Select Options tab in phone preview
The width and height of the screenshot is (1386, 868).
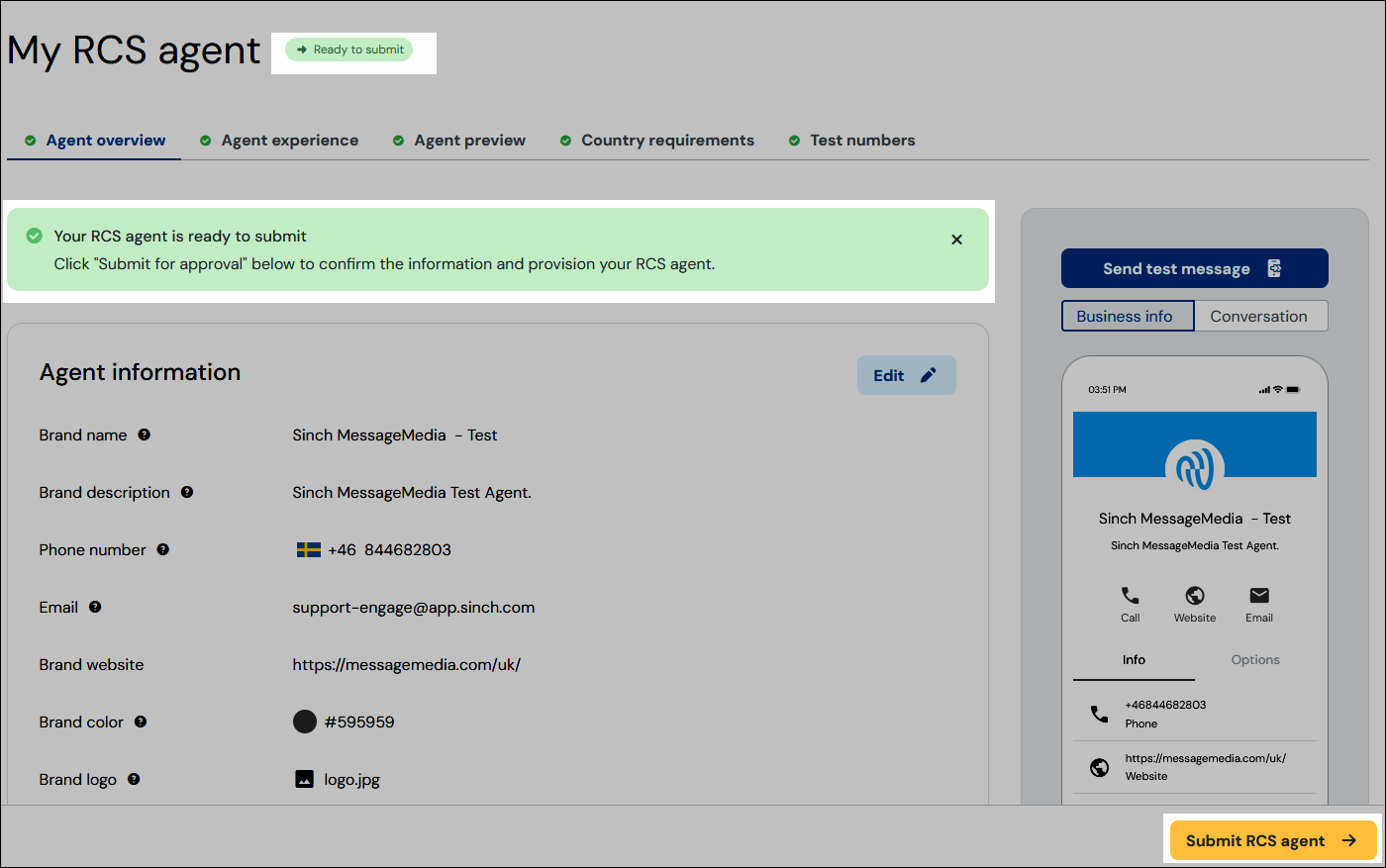pos(1255,660)
